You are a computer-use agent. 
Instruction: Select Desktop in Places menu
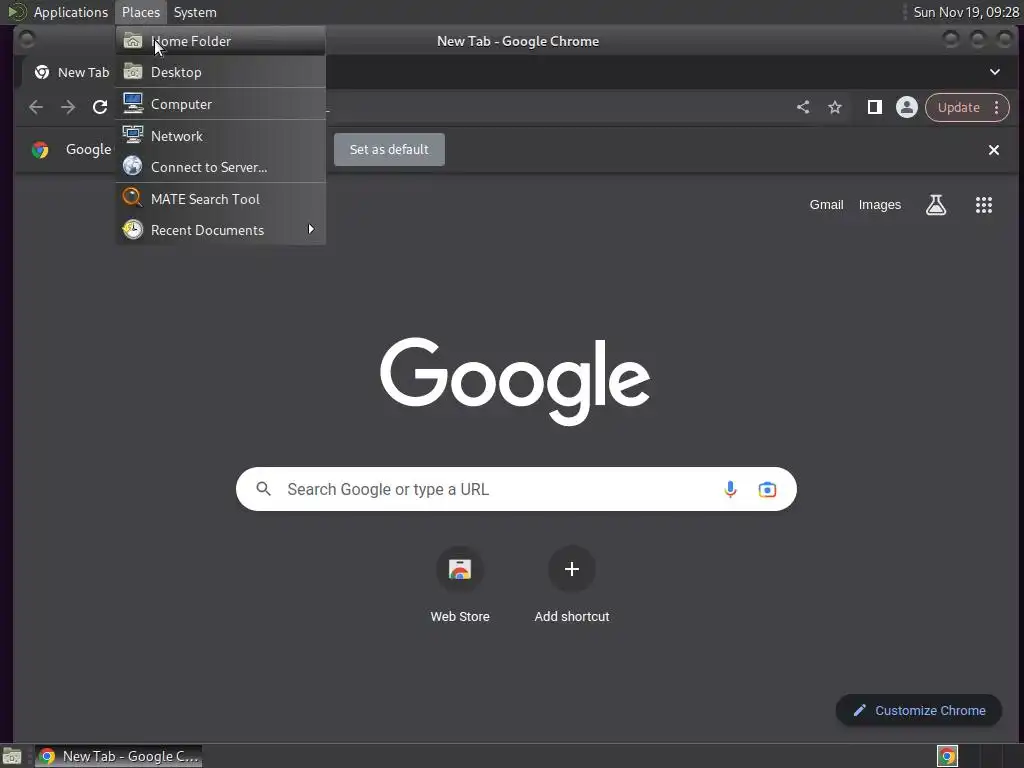(x=221, y=72)
